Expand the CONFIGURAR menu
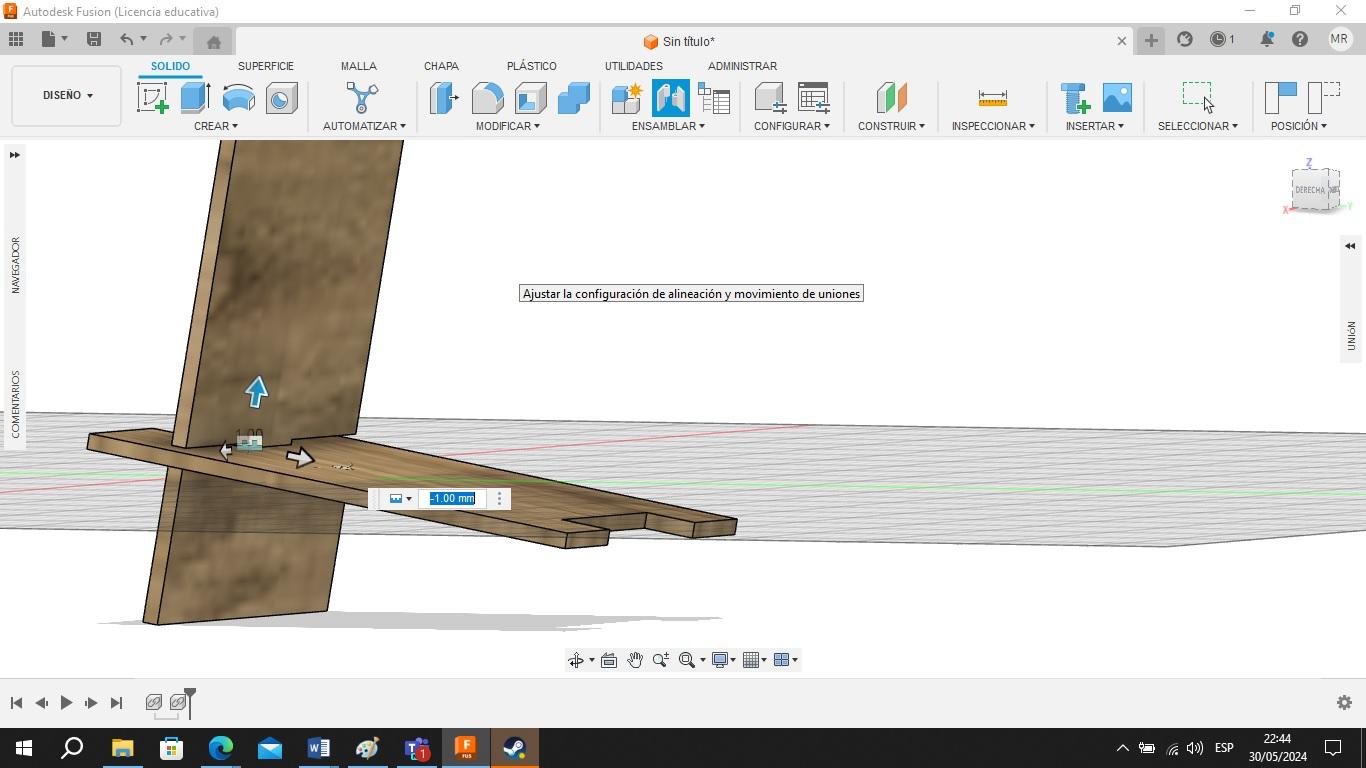This screenshot has height=768, width=1366. tap(792, 126)
